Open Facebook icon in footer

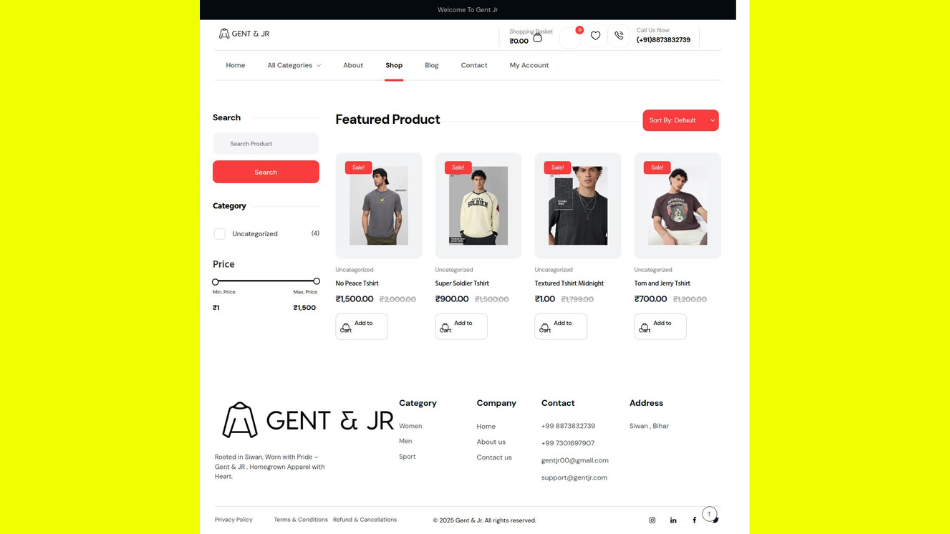[x=694, y=520]
